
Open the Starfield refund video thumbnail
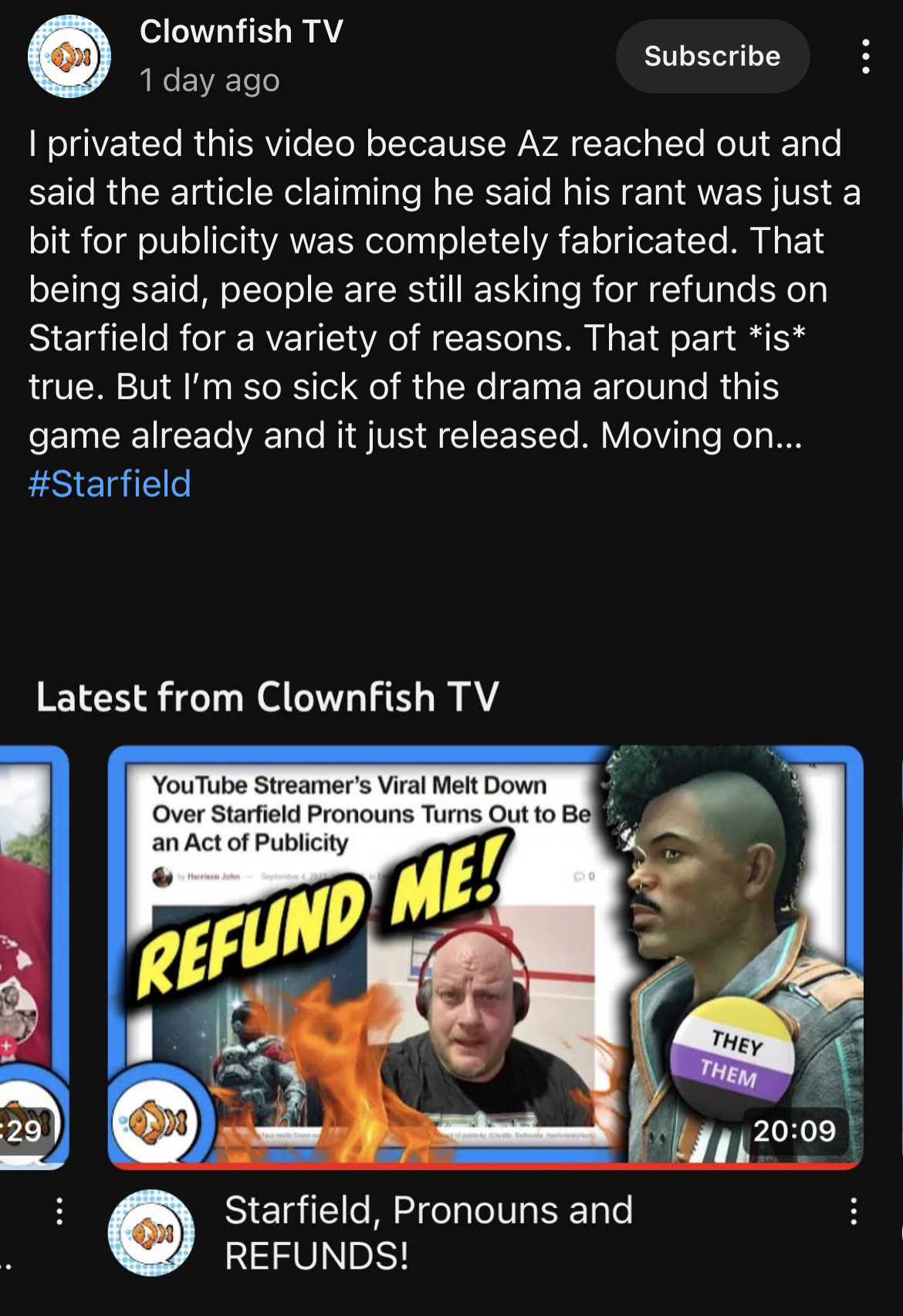click(x=485, y=957)
